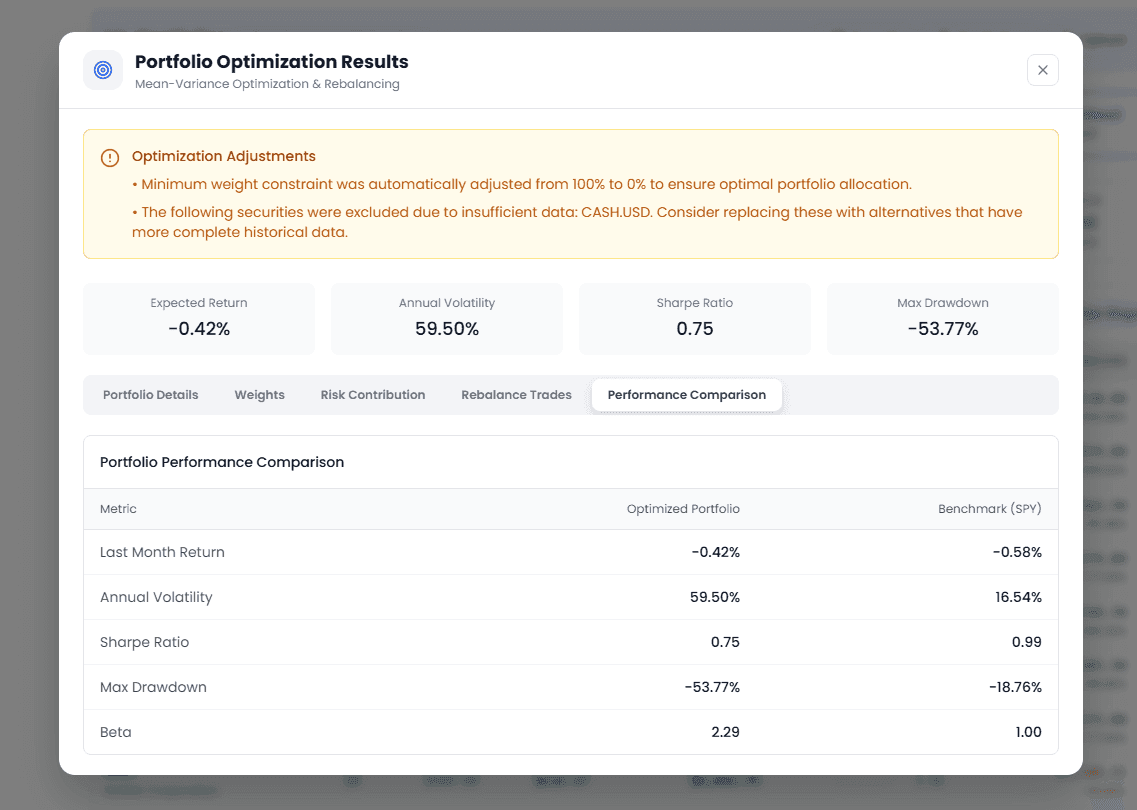The image size is (1137, 810).
Task: Click the warning icon in Optimization Adjustments
Action: (x=109, y=157)
